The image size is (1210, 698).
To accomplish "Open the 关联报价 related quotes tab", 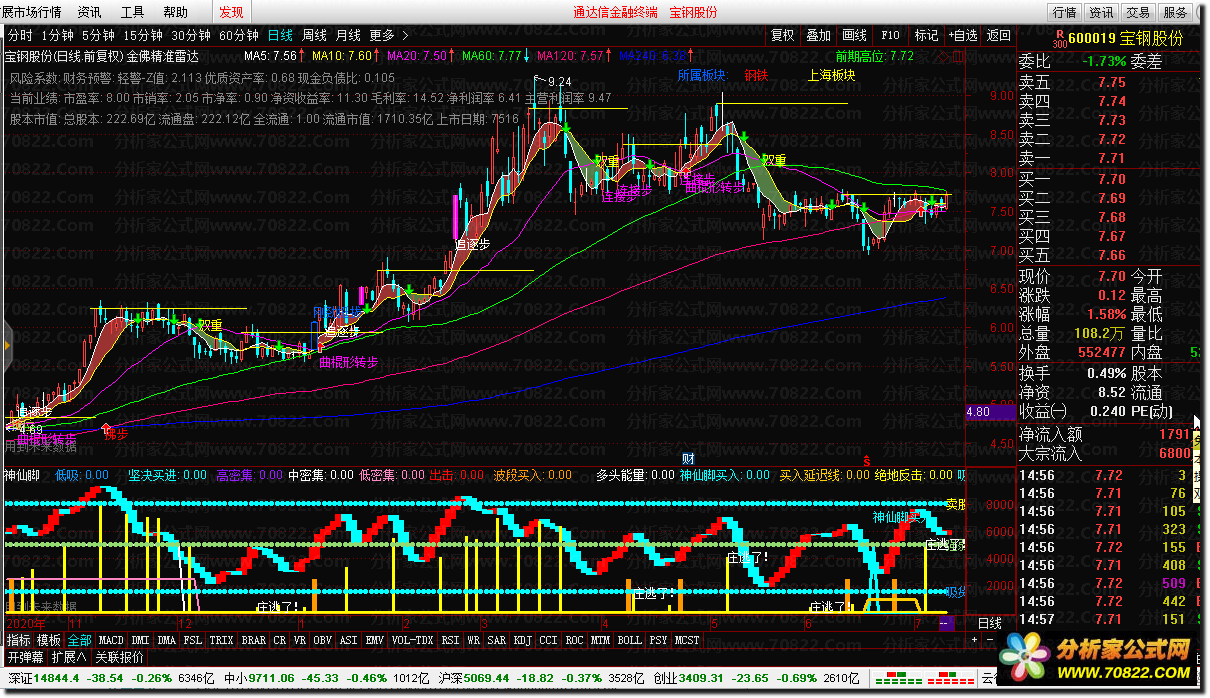I will click(119, 657).
